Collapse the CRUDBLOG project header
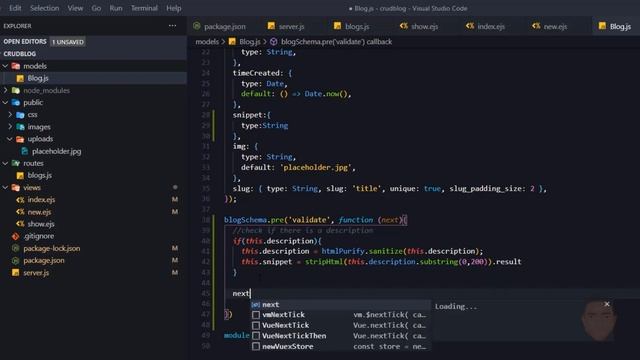The image size is (640, 360). tap(20, 54)
